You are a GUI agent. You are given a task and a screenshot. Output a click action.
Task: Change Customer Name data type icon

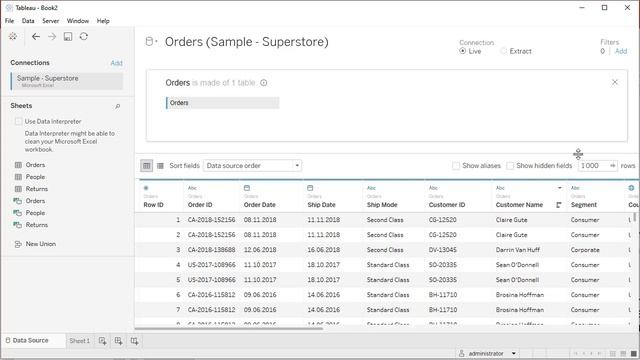pyautogui.click(x=500, y=188)
